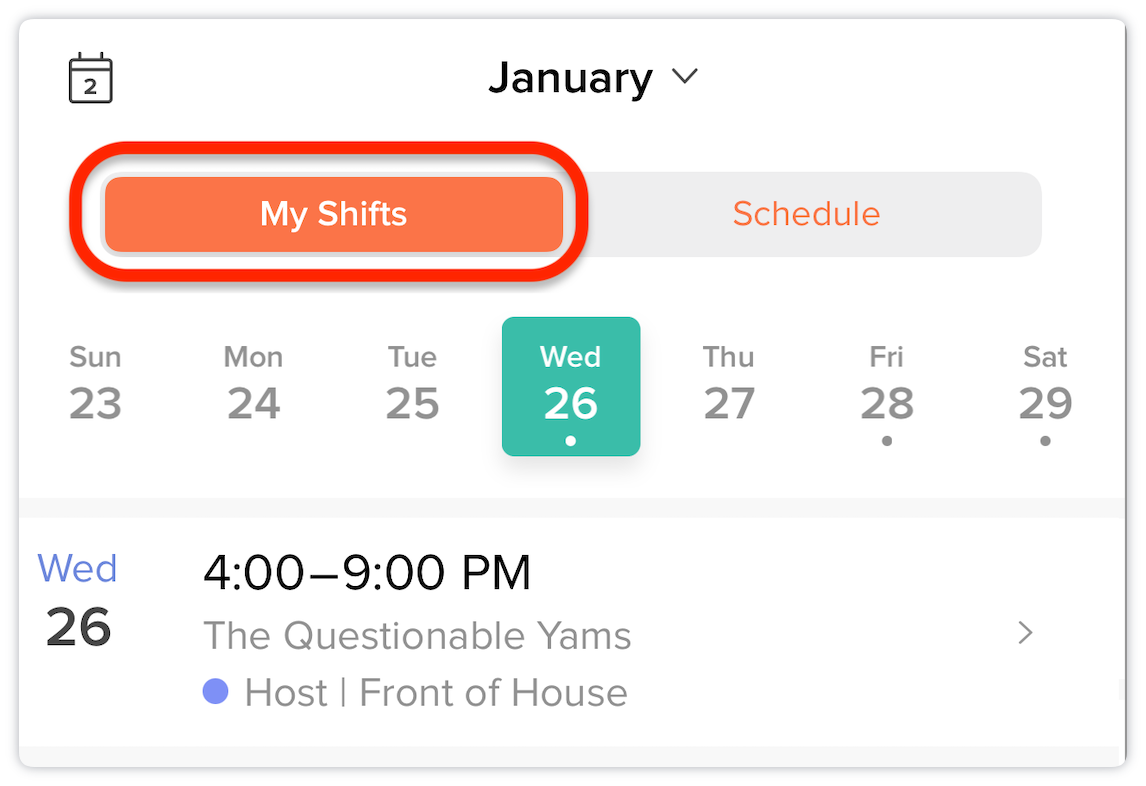Click the purple Host role dot
This screenshot has height=786, width=1146.
216,691
